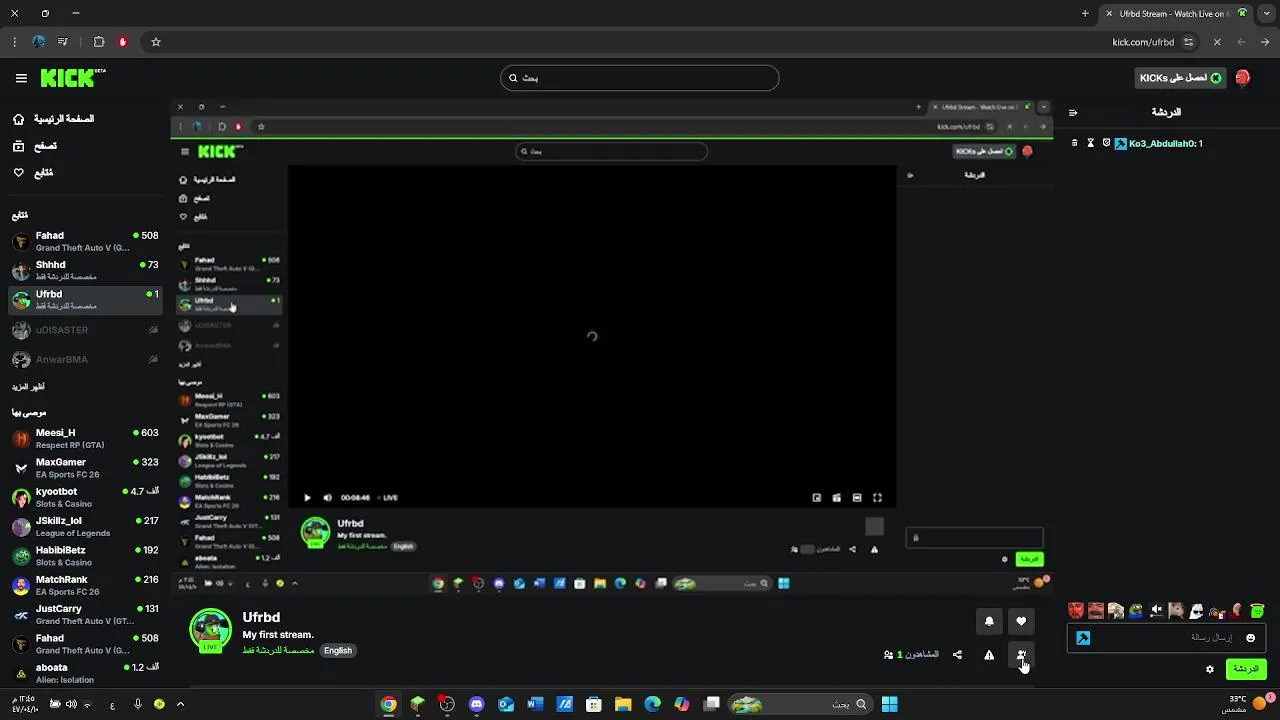Toggle stream volume mute icon

[x=327, y=497]
